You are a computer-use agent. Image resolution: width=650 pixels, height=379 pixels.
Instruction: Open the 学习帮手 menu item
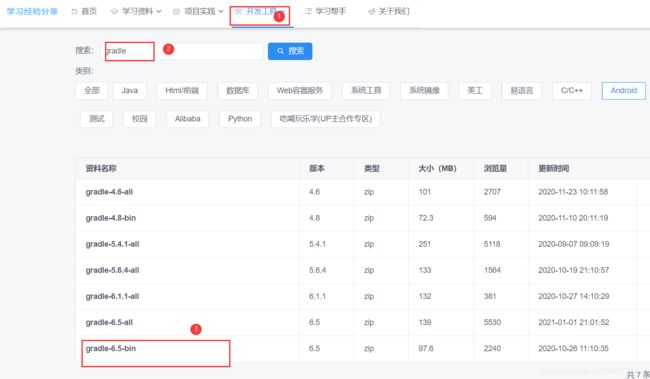pyautogui.click(x=330, y=12)
